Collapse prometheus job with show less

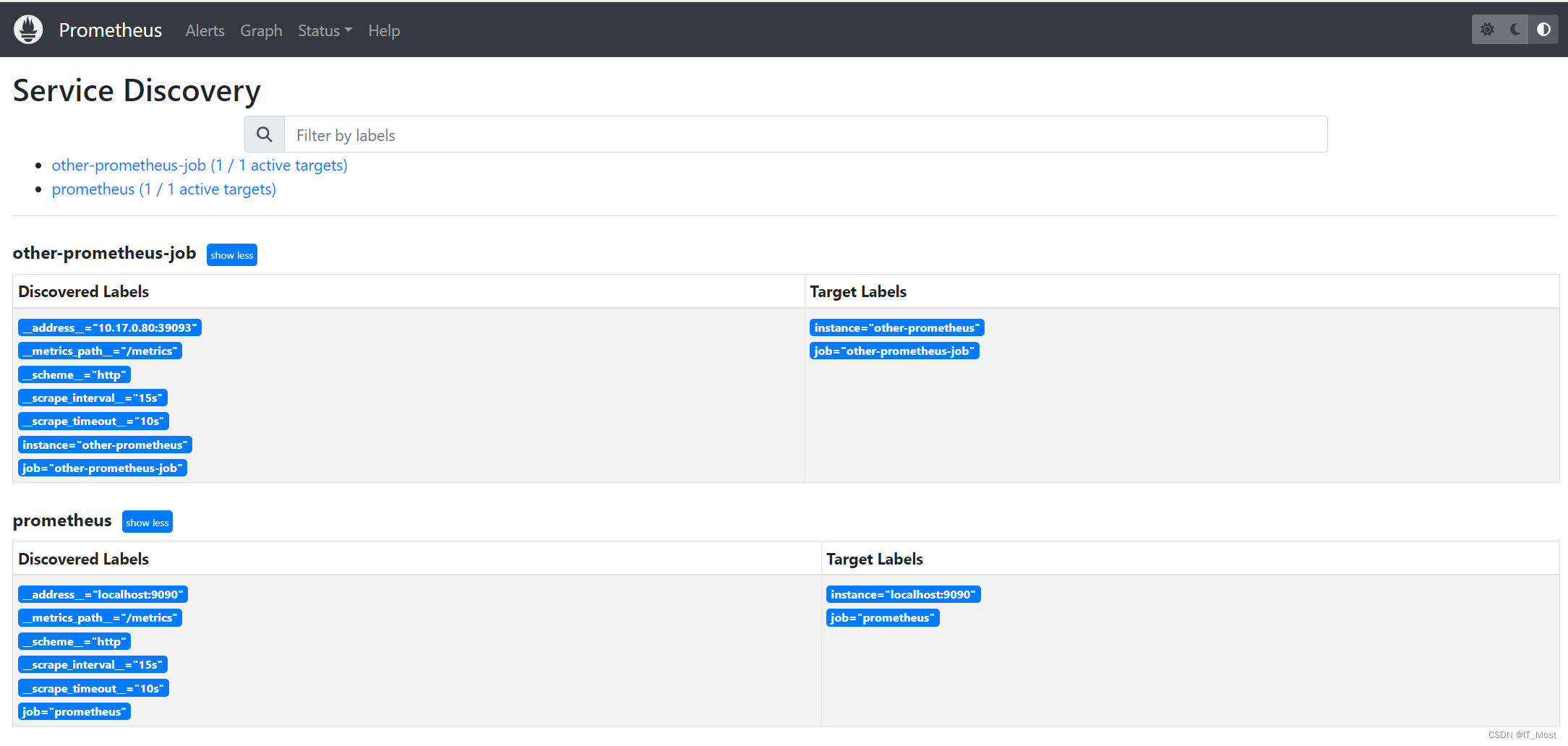coord(147,522)
